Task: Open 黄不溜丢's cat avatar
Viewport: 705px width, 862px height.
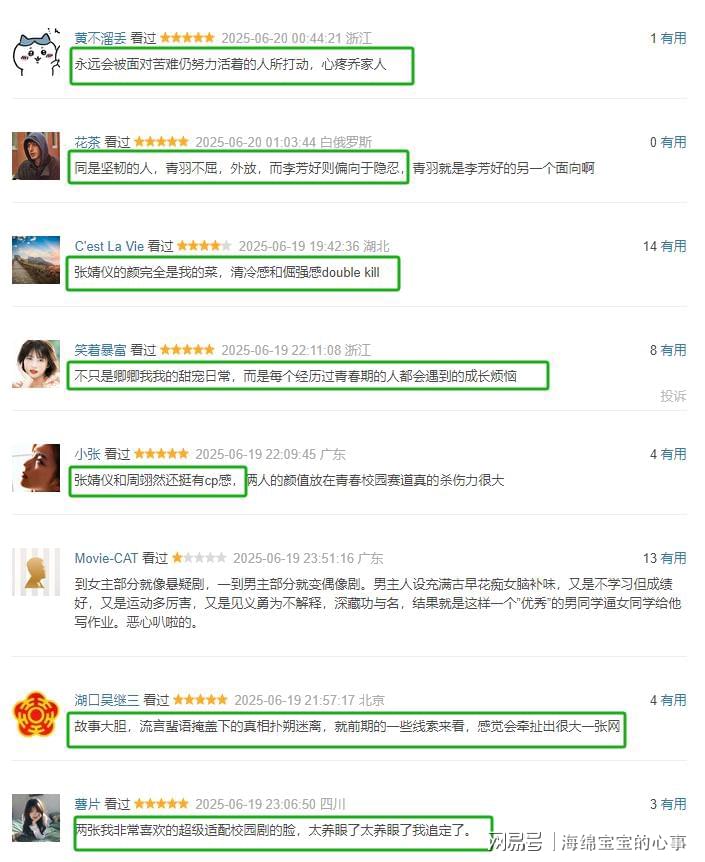Action: (36, 52)
